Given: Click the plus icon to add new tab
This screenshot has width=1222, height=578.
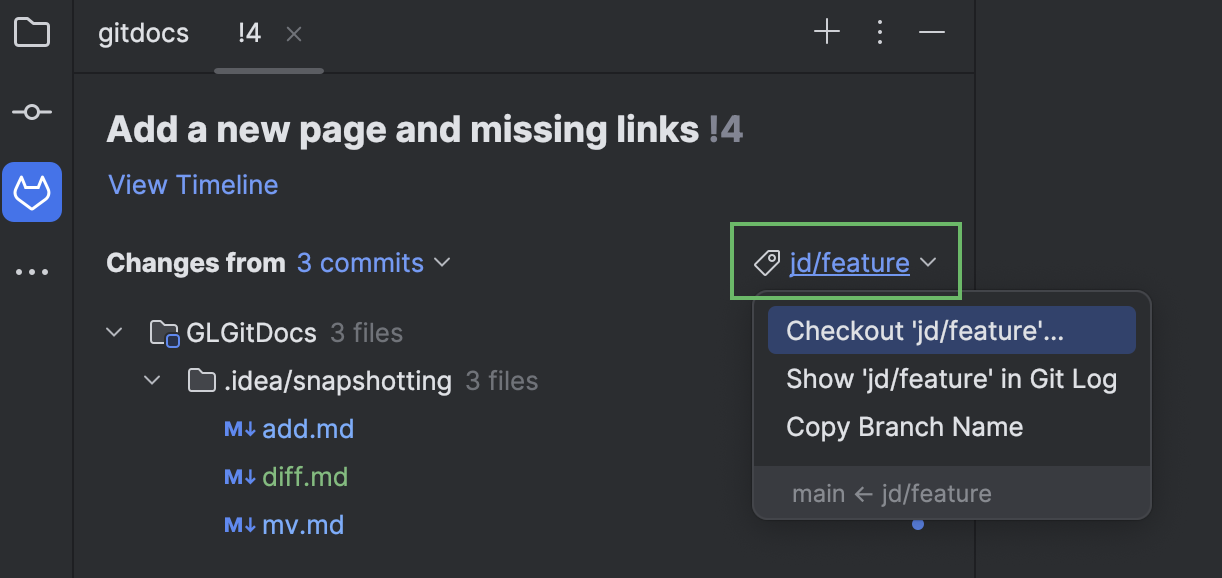Looking at the screenshot, I should click(x=827, y=31).
